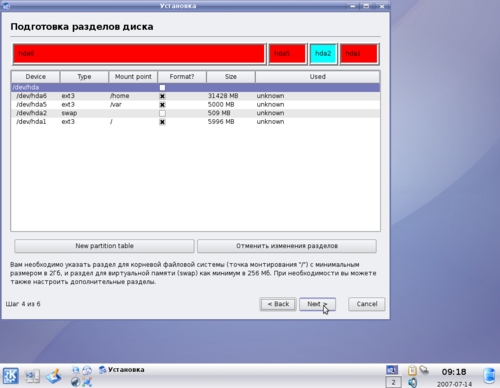Click the date 2007-07-14 in panel
The width and height of the screenshot is (500, 388).
(454, 384)
